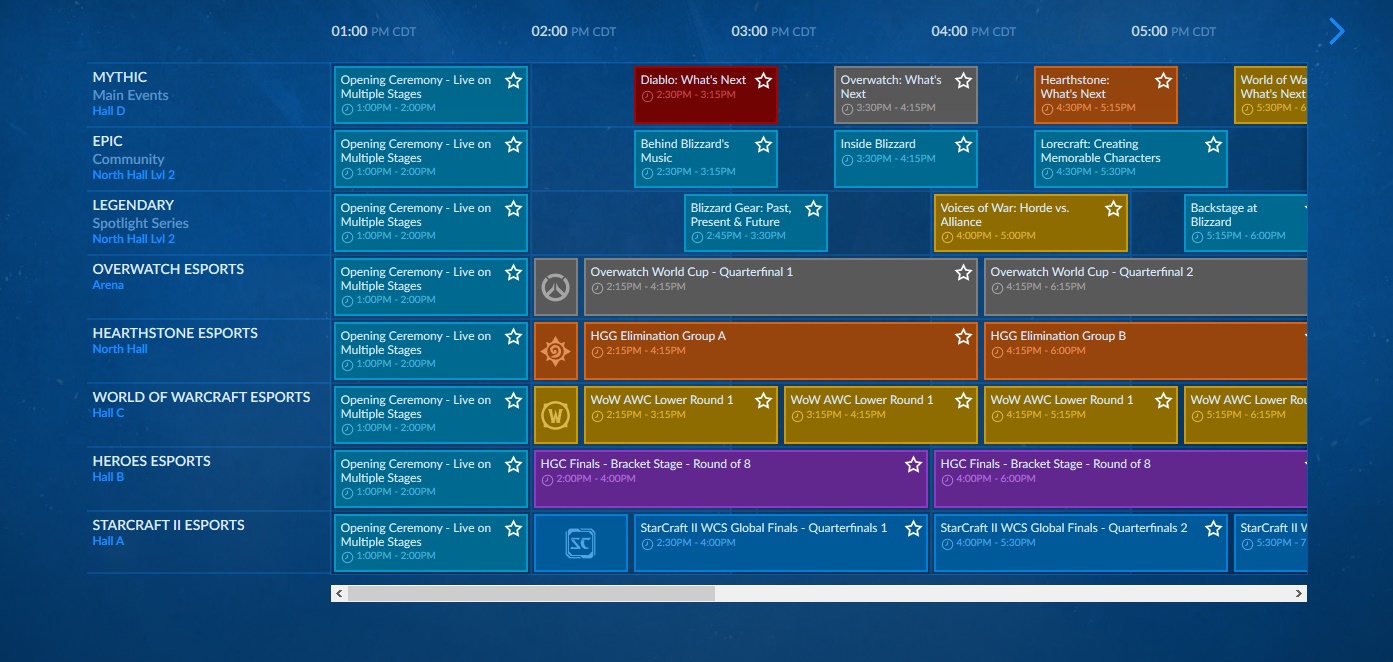This screenshot has width=1393, height=662.
Task: Click the Hearthstone logo icon
Action: tap(556, 351)
